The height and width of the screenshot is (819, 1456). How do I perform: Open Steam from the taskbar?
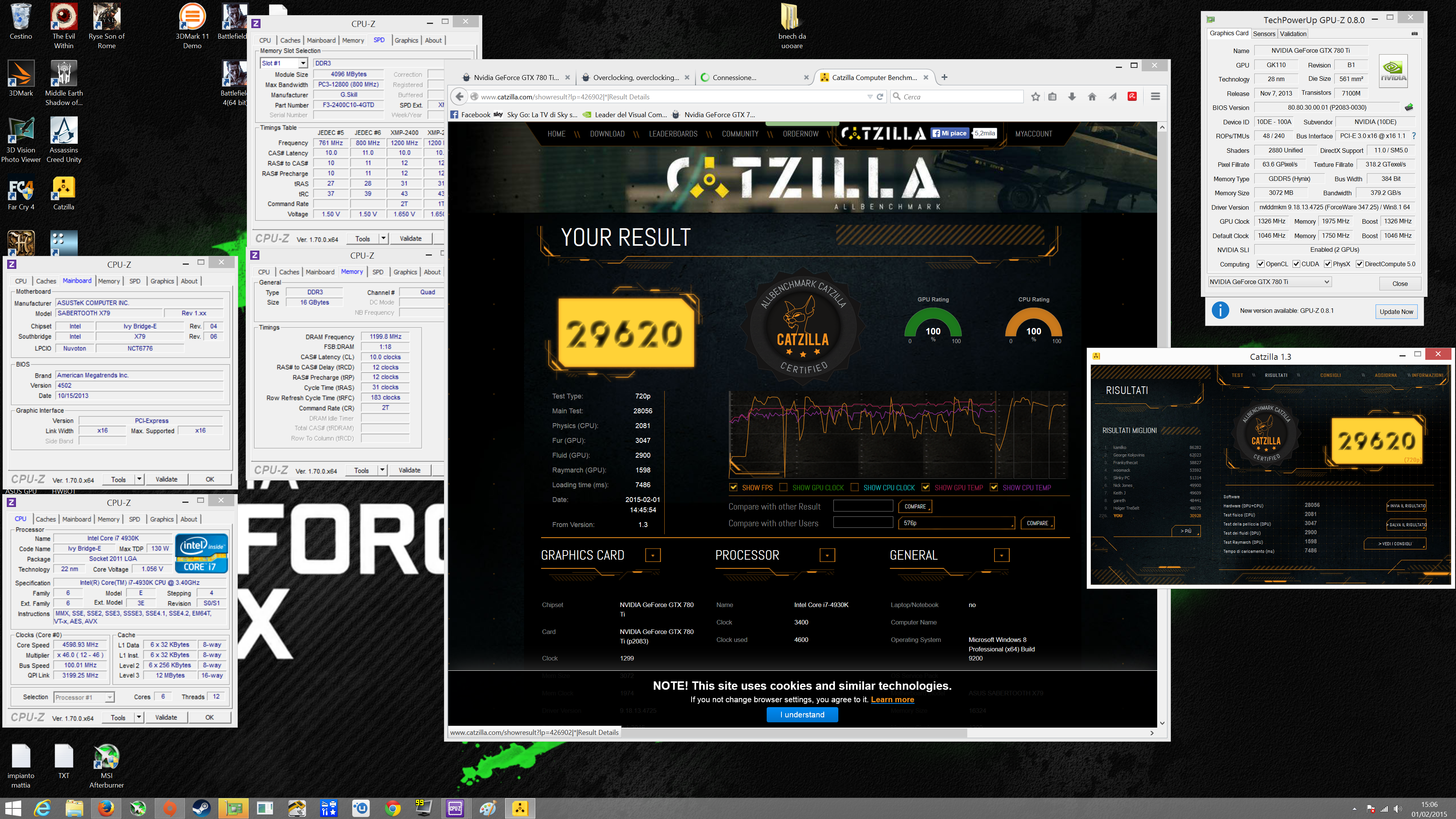201,808
